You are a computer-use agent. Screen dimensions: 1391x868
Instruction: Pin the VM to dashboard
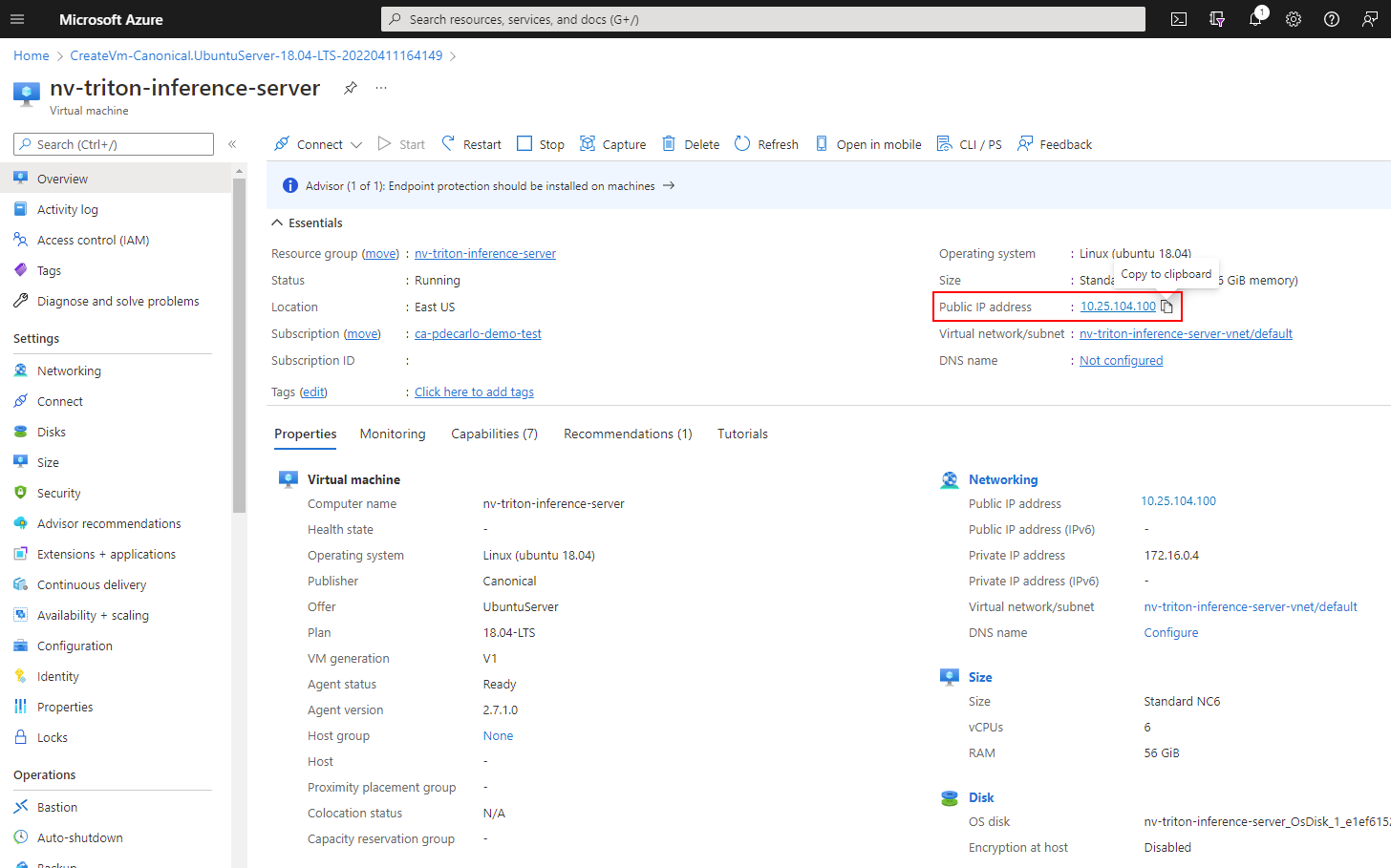pos(351,88)
